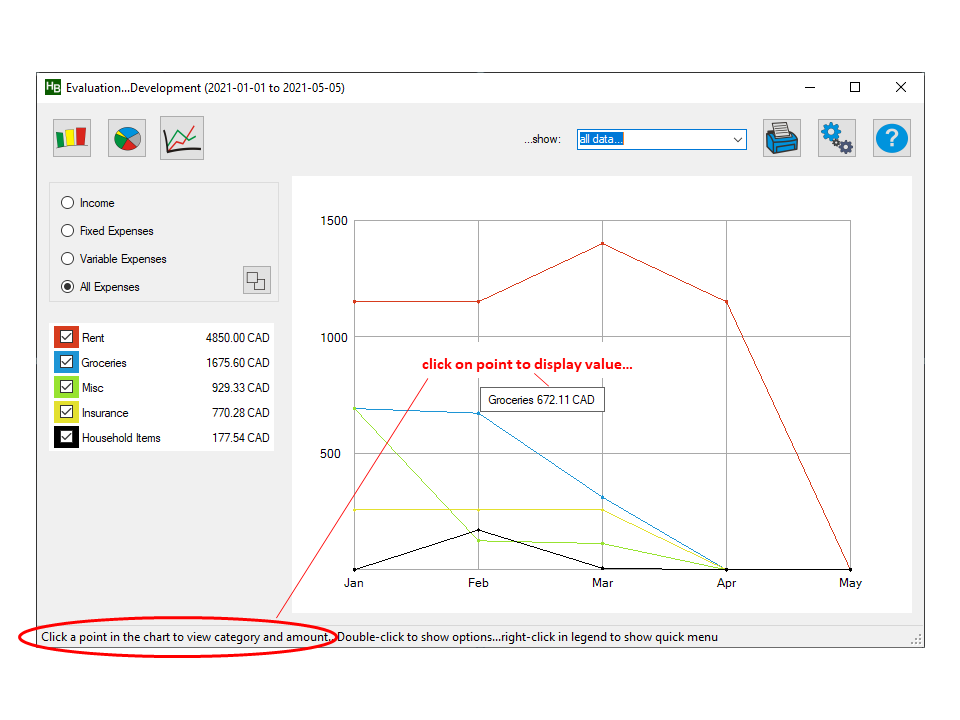Select the Fixed Expenses radio button
The width and height of the screenshot is (960, 720).
tap(68, 231)
